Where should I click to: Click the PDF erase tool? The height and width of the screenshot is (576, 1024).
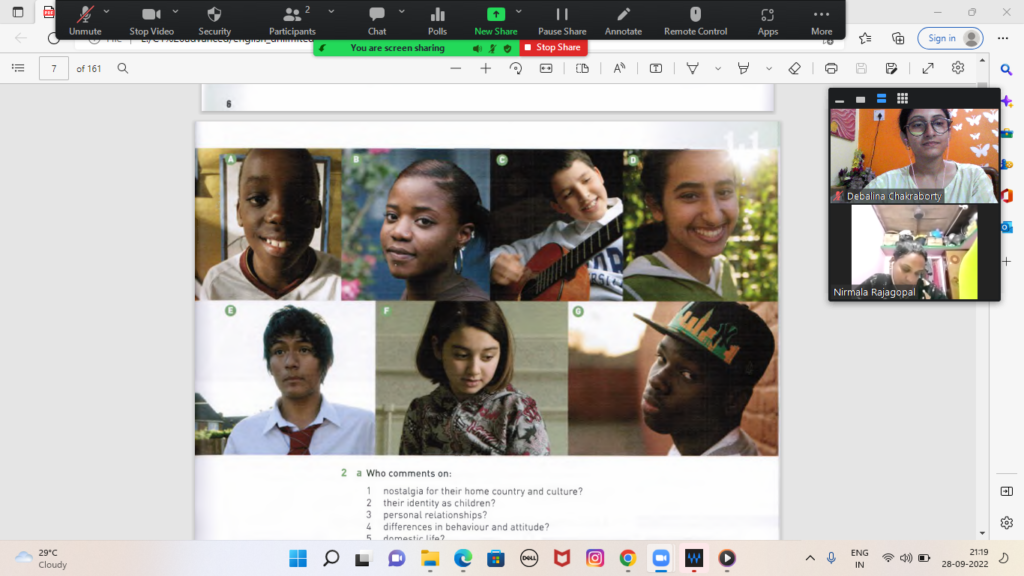(x=795, y=68)
